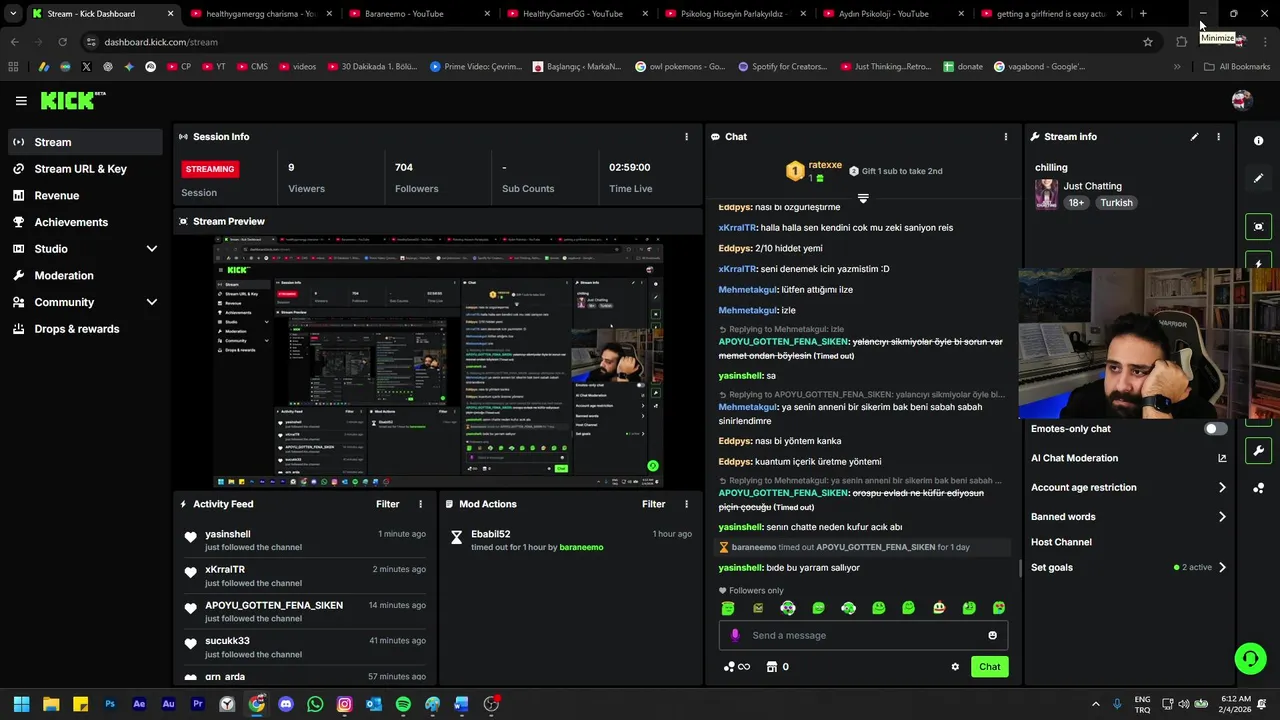This screenshot has width=1280, height=720.
Task: Open Achievements in the sidebar
Action: click(x=85, y=222)
